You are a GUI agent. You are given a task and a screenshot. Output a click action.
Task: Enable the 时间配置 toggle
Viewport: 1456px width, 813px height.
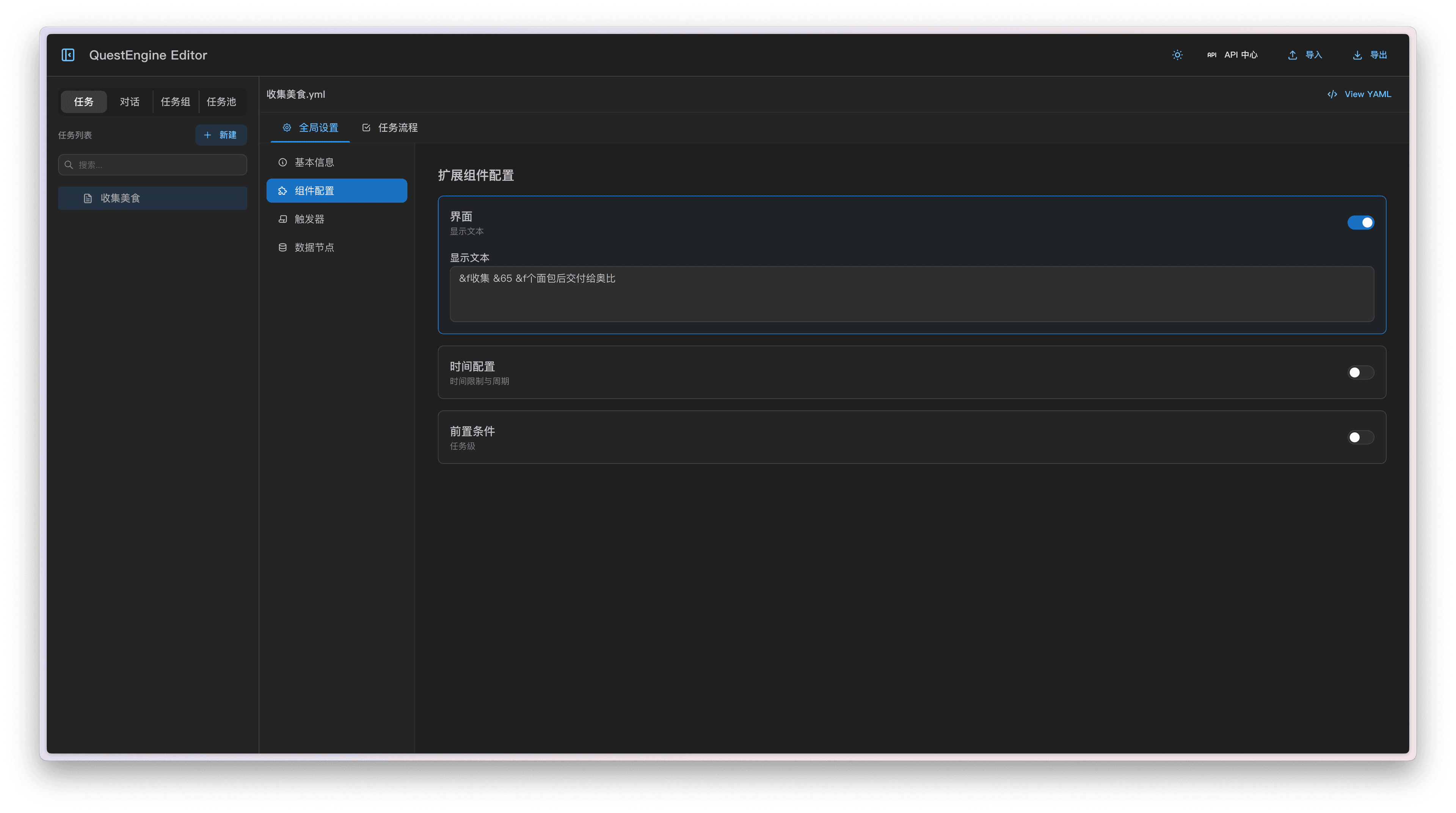pos(1360,373)
